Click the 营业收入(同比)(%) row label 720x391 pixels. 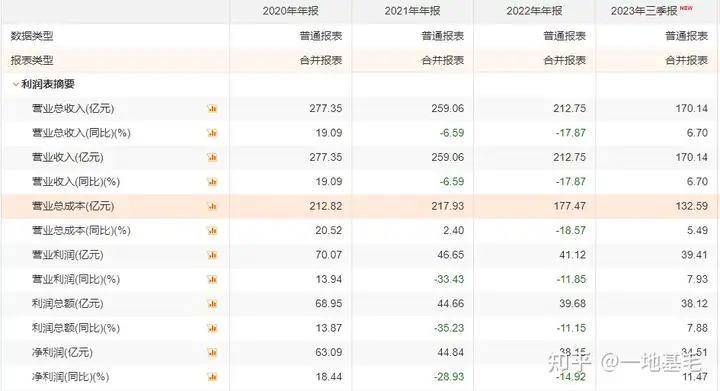click(x=76, y=182)
